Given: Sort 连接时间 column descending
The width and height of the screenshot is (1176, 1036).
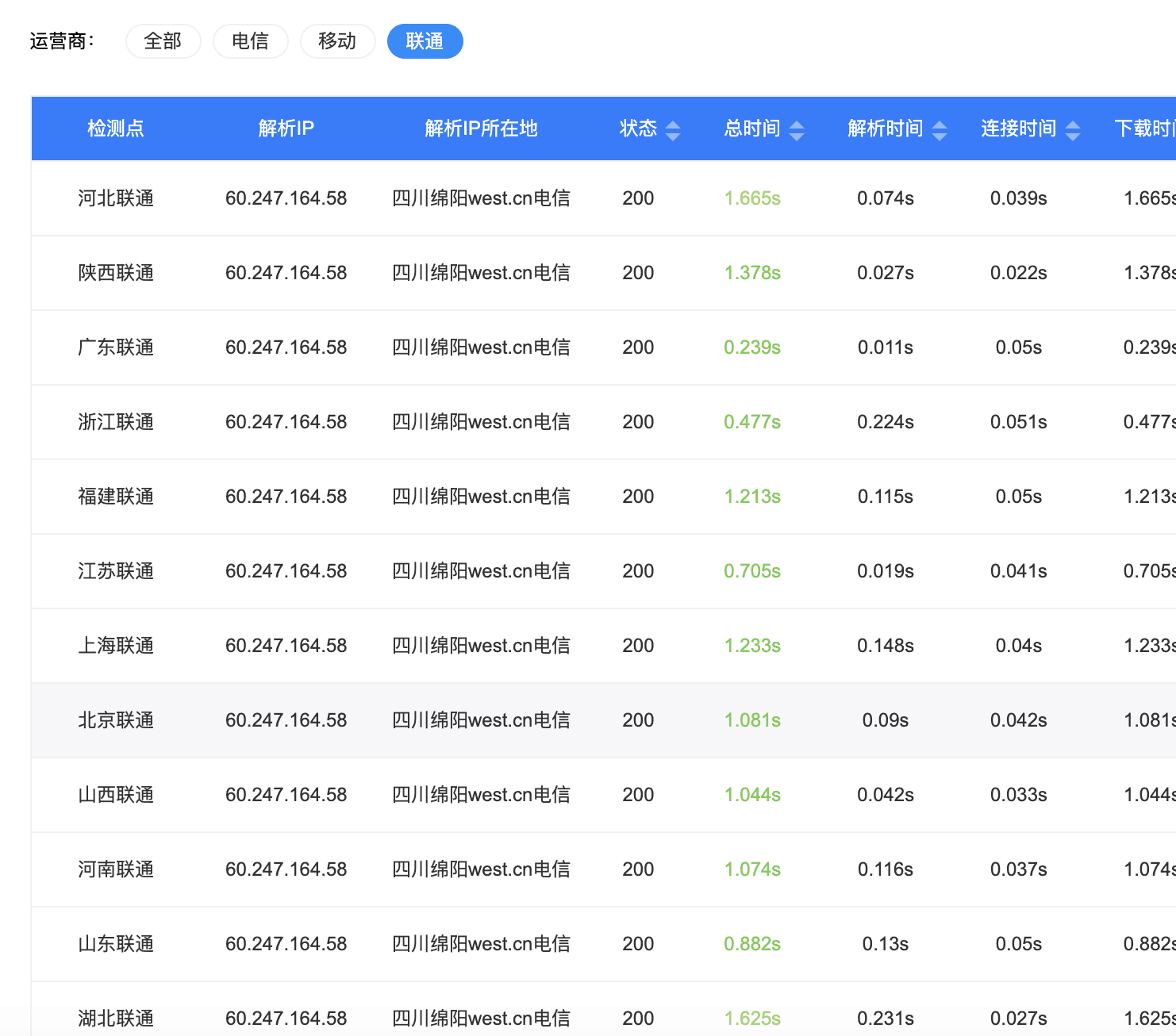Looking at the screenshot, I should point(1074,135).
